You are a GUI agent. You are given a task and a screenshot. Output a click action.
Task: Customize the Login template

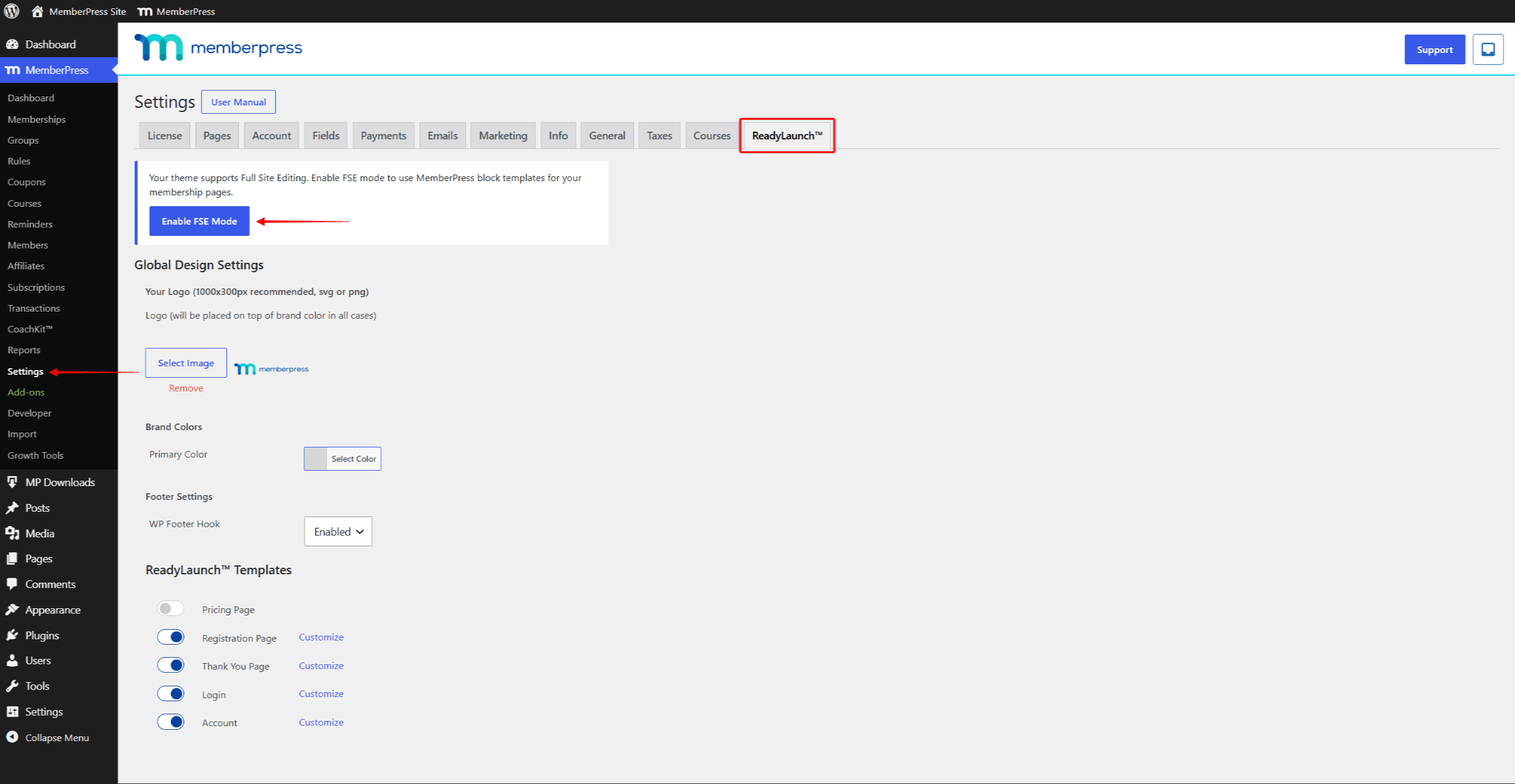[x=321, y=693]
